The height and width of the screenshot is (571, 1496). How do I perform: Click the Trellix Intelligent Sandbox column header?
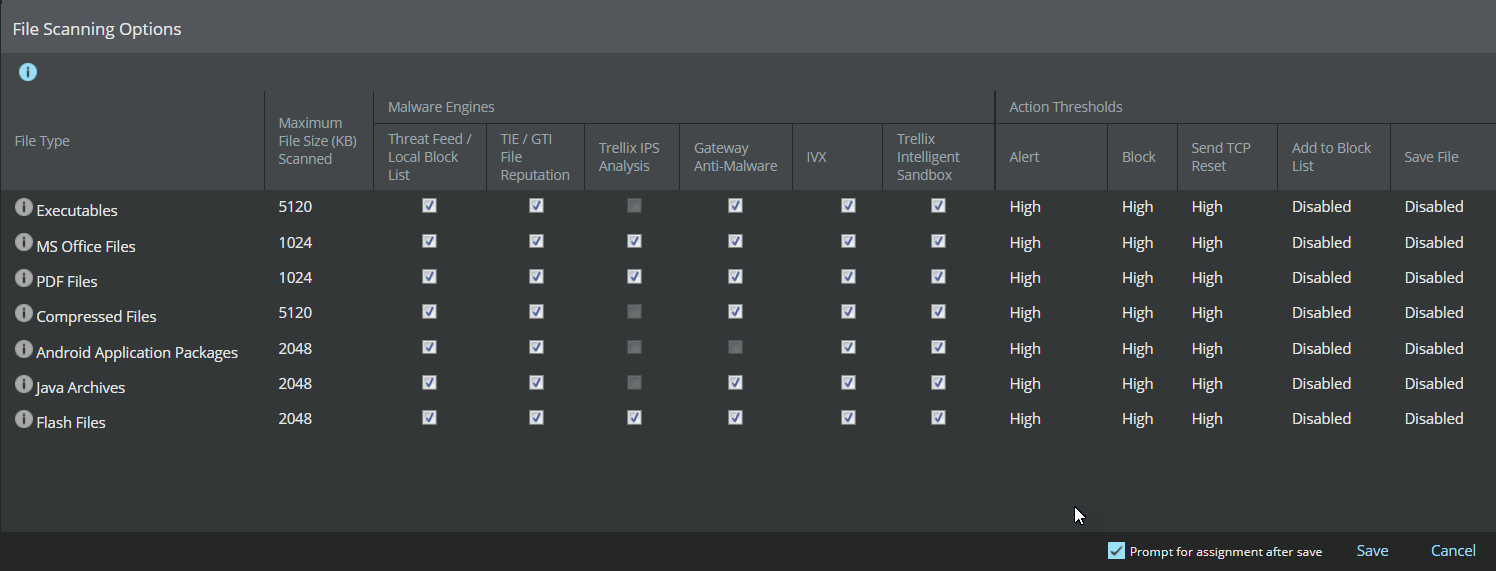pos(928,157)
